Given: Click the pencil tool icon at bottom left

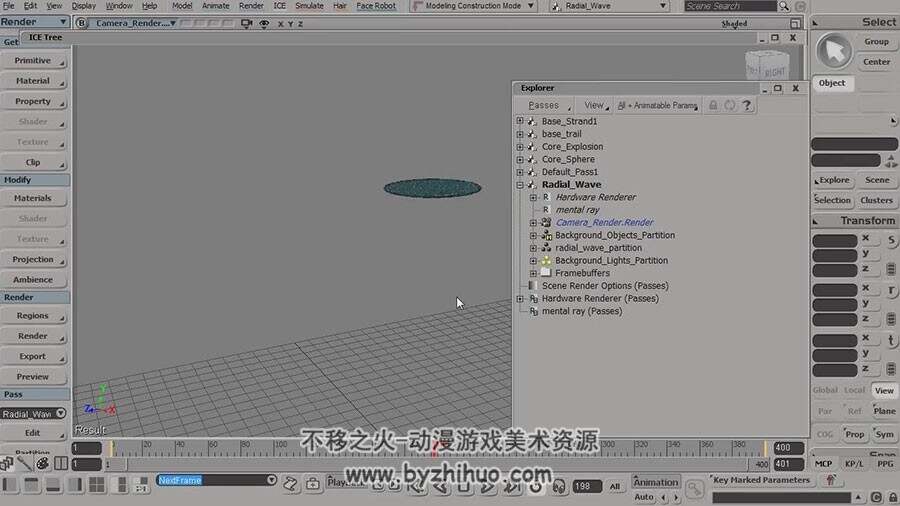Looking at the screenshot, I should (25, 463).
